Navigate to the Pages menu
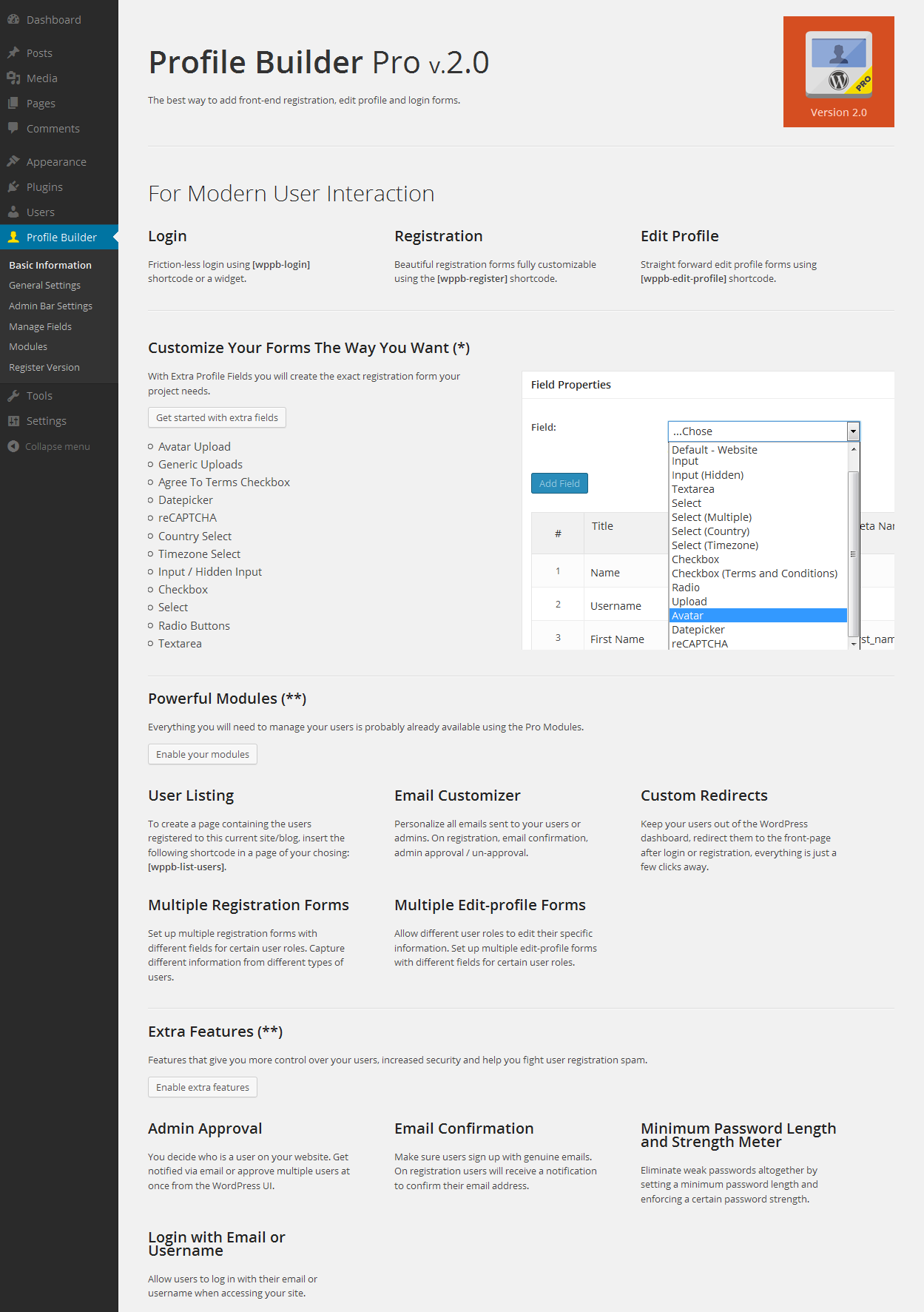924x1312 pixels. (59, 103)
